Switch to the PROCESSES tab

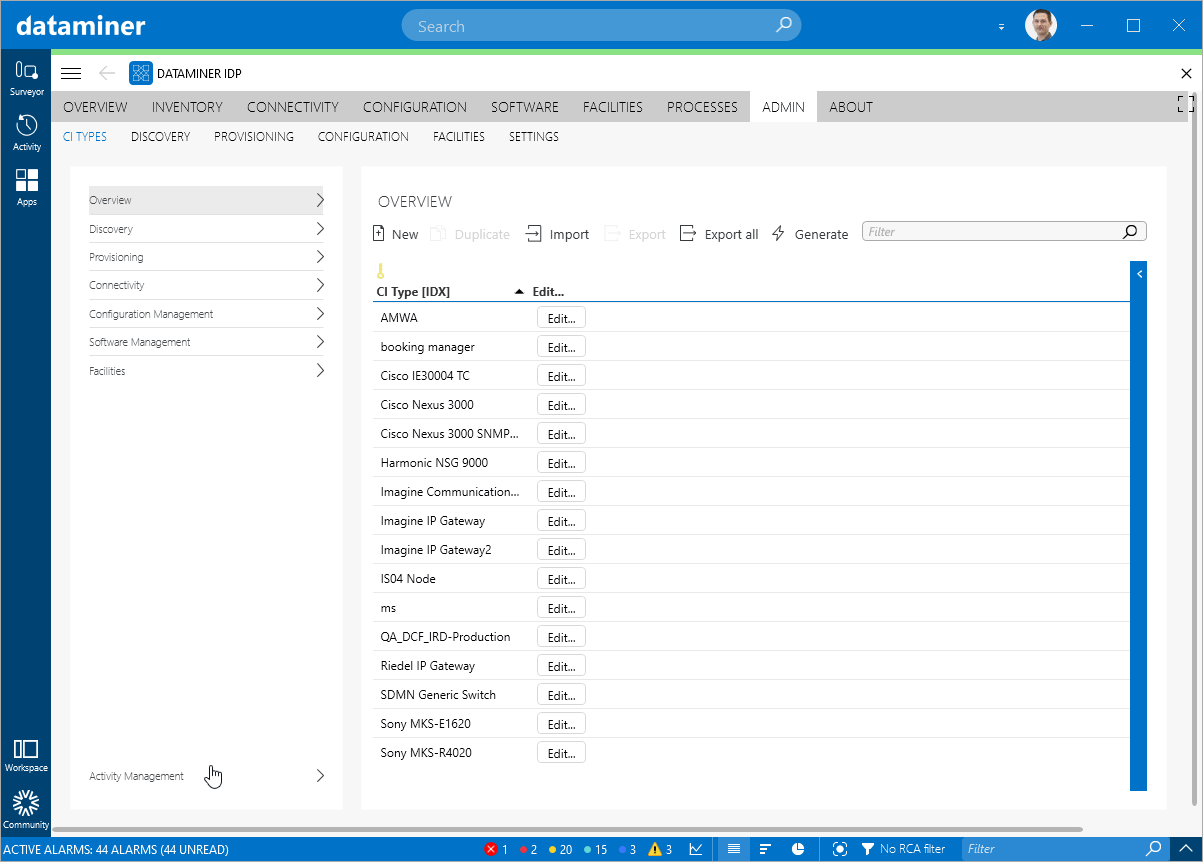pyautogui.click(x=702, y=107)
